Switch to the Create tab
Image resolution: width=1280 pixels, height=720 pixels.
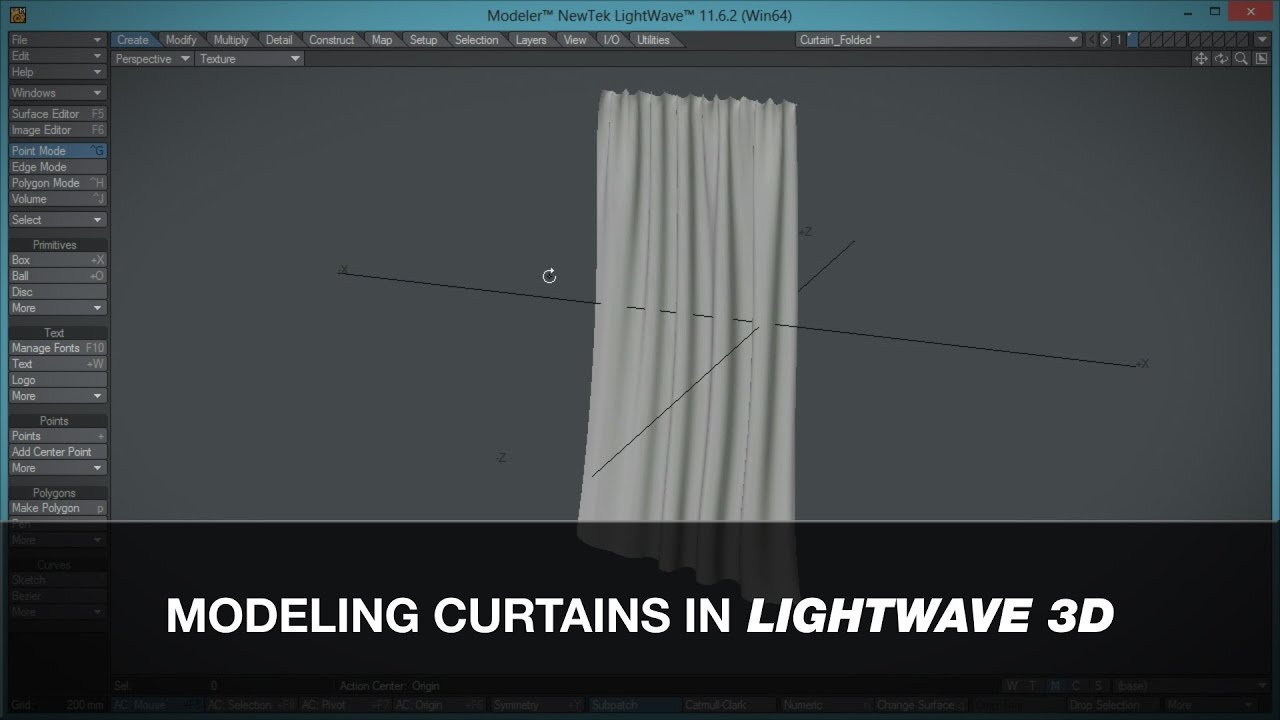coord(132,40)
